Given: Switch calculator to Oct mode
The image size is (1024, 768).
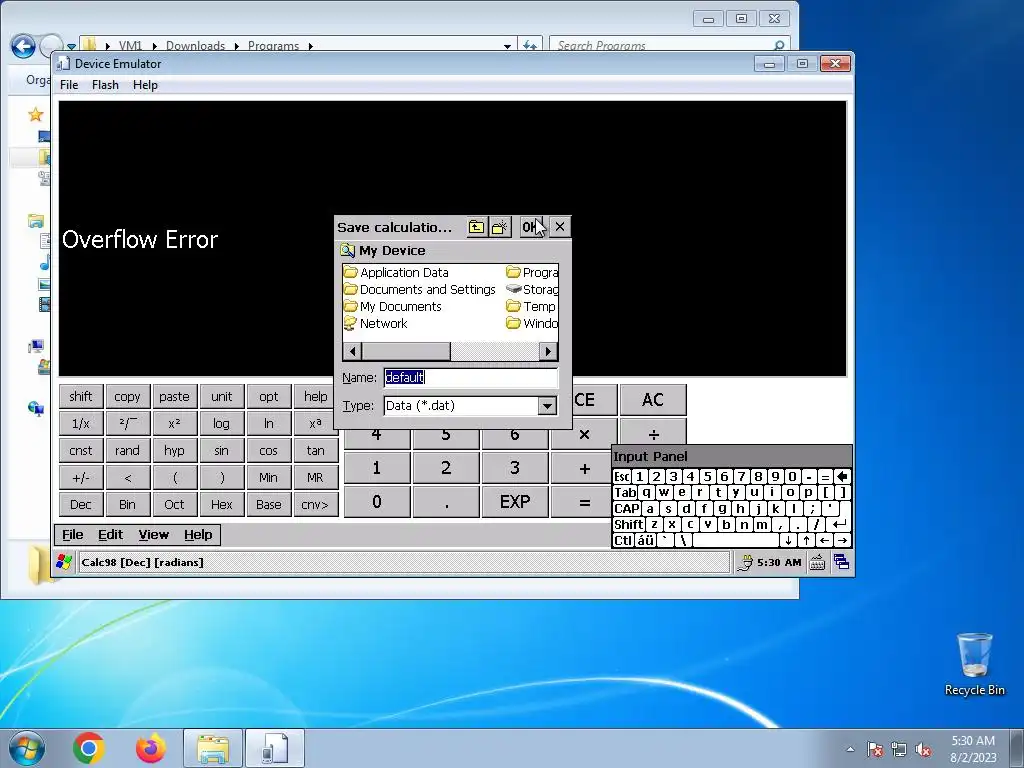Looking at the screenshot, I should point(174,505).
